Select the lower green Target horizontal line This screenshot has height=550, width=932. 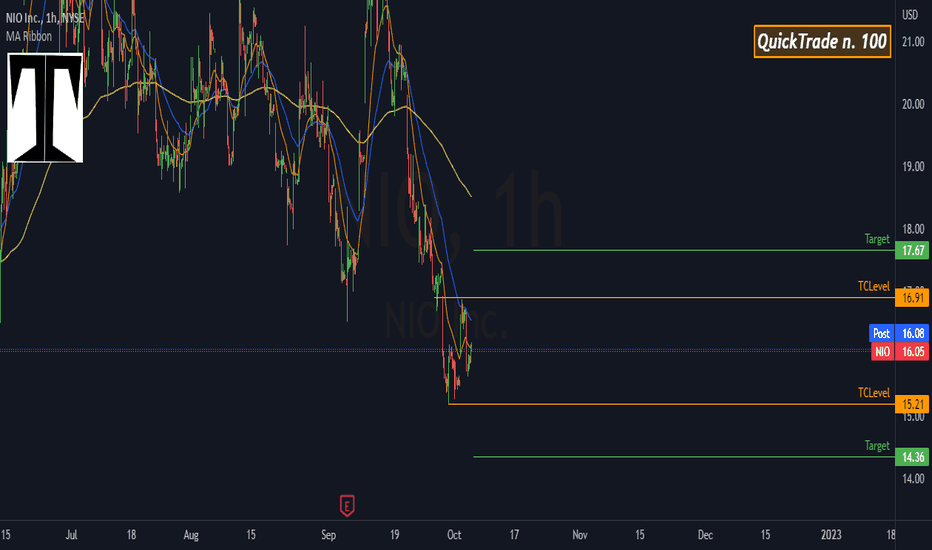684,457
